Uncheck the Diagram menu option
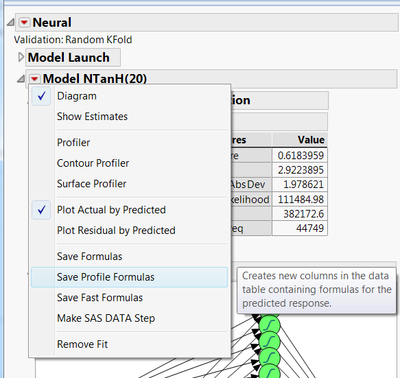The width and height of the screenshot is (400, 378). click(130, 96)
